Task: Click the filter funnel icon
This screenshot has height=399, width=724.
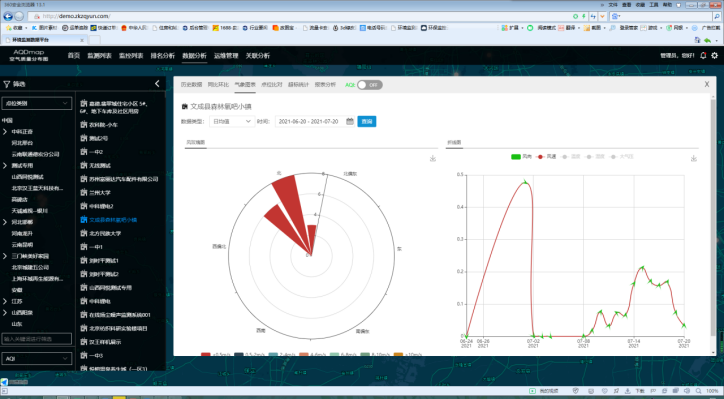Action: coord(6,84)
